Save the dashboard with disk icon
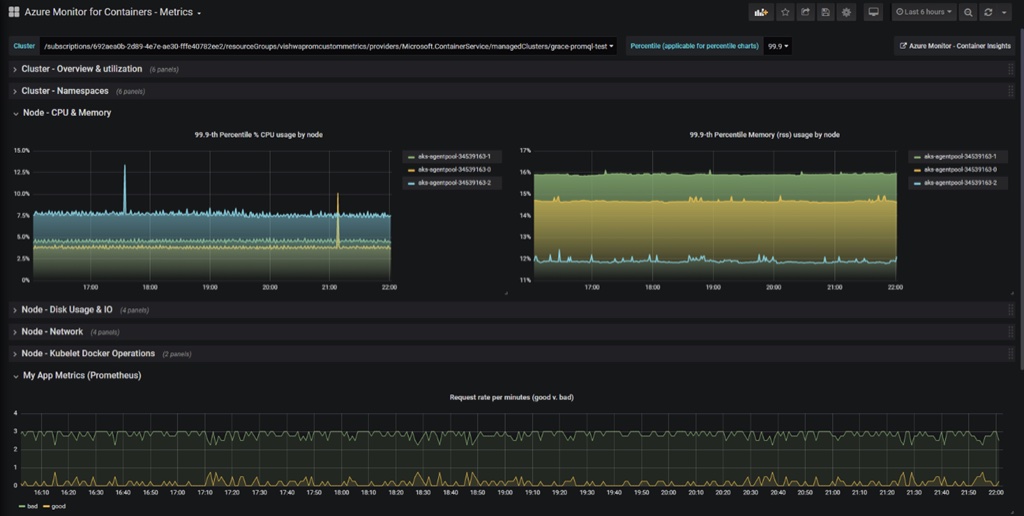1024x516 pixels. pos(825,12)
